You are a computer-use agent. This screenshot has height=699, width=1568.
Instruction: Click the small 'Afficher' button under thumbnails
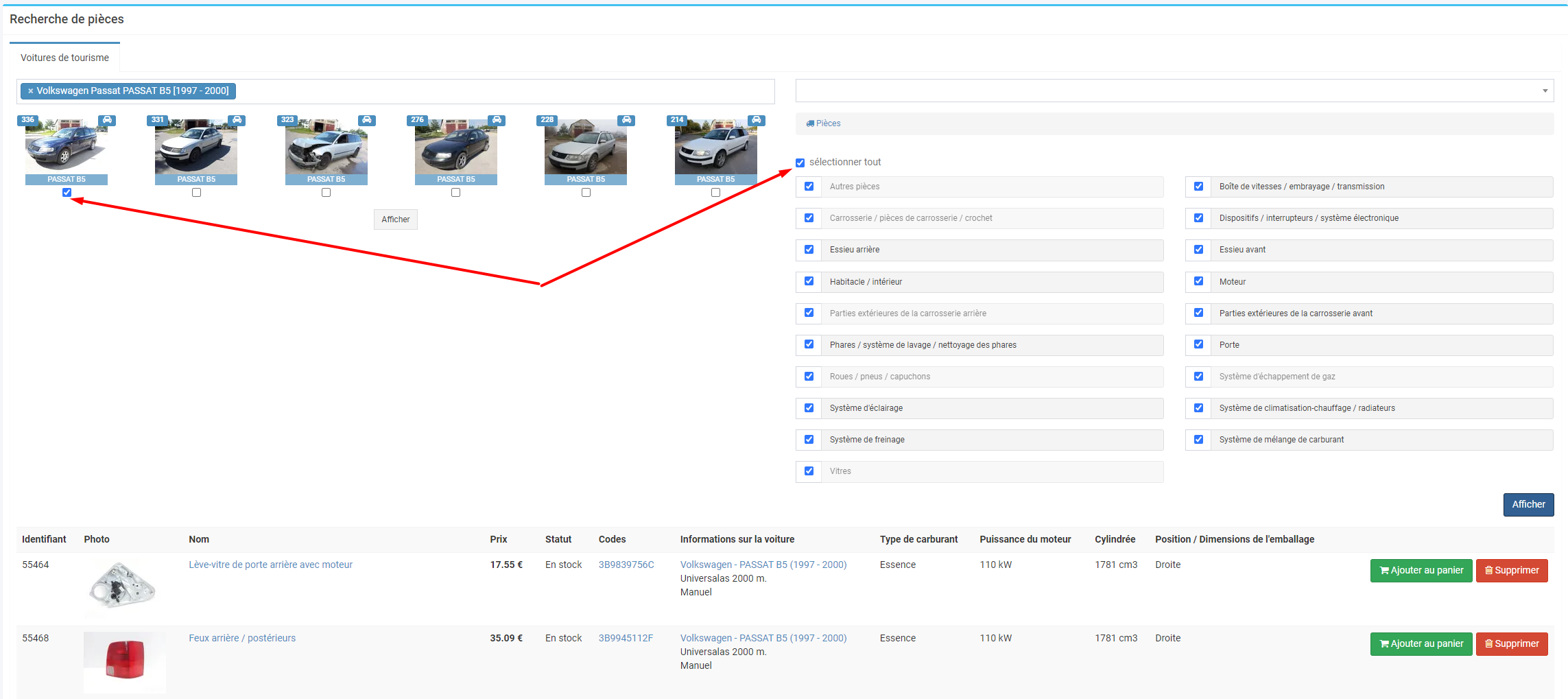(396, 220)
